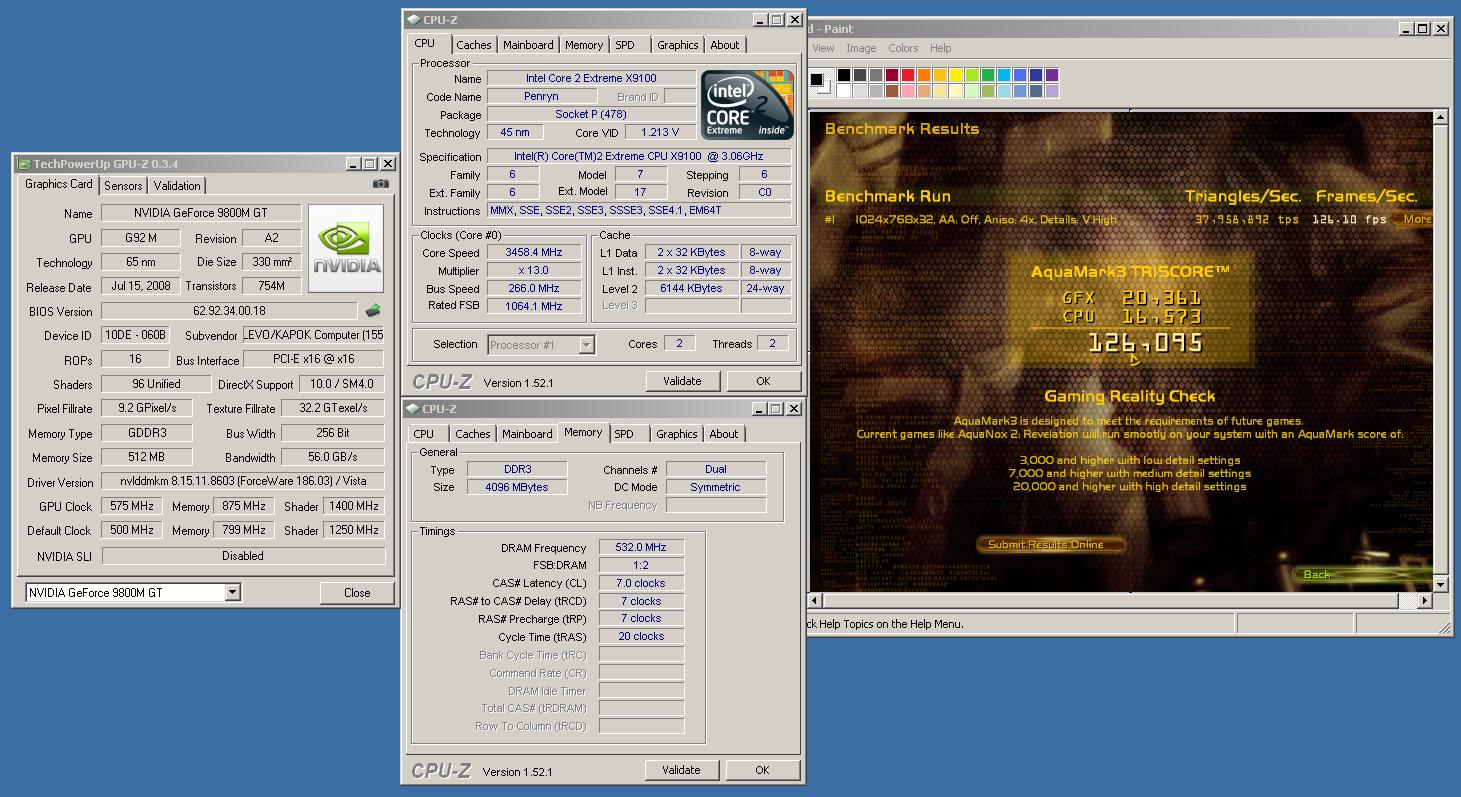Open Caches tab in bottom CPU-Z window
The image size is (1461, 797).
pos(473,434)
